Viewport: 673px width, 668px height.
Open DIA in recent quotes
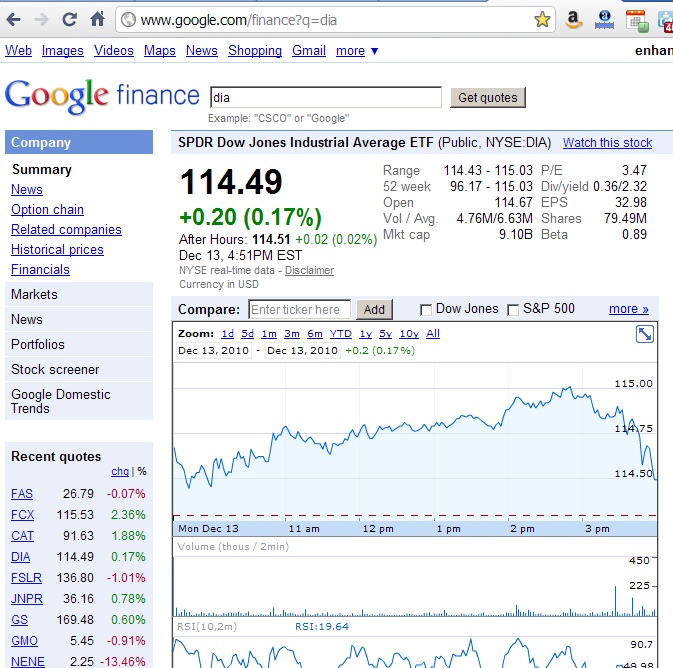pyautogui.click(x=21, y=557)
